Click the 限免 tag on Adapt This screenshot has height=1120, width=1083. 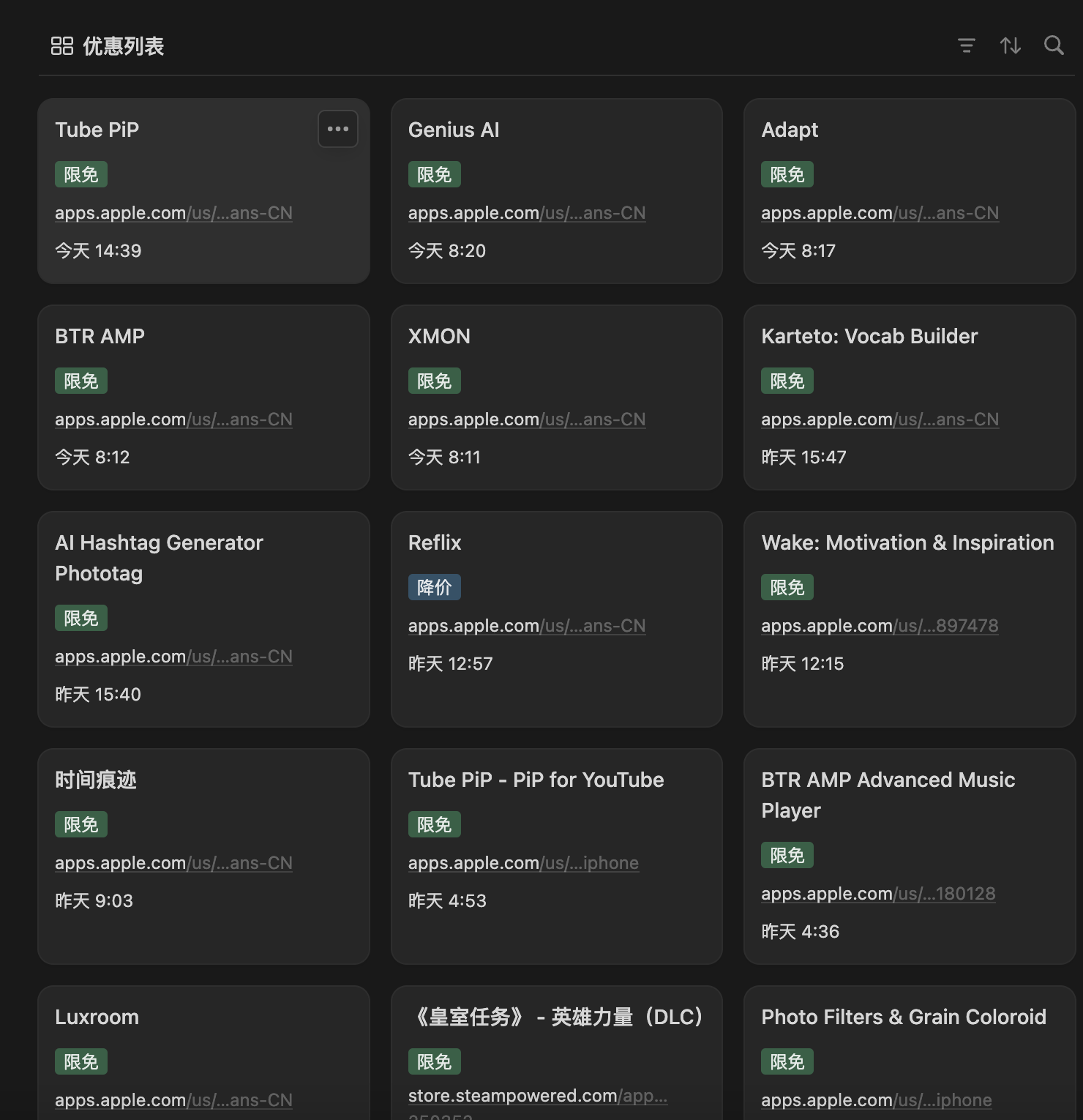point(787,174)
